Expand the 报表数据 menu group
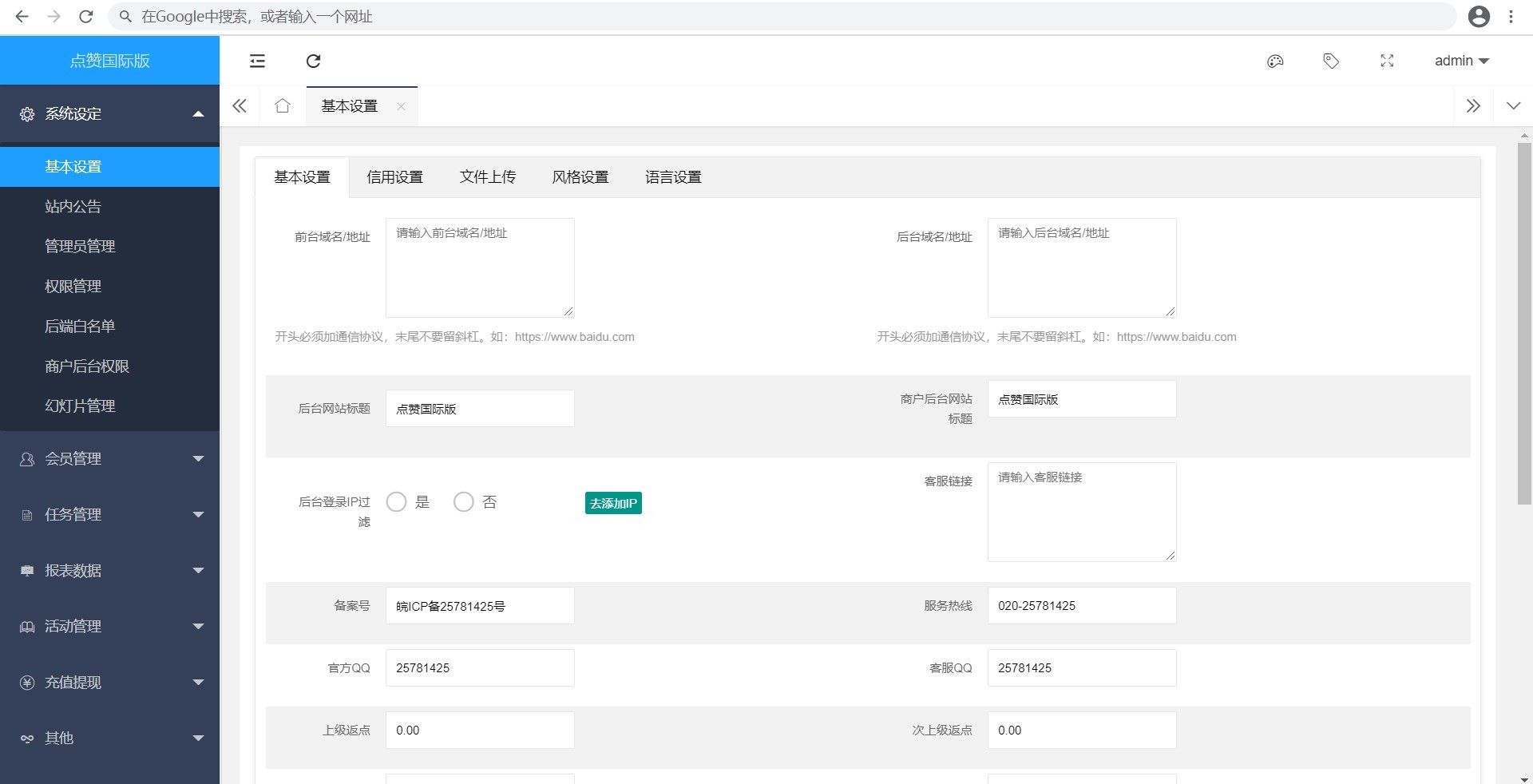 click(109, 570)
